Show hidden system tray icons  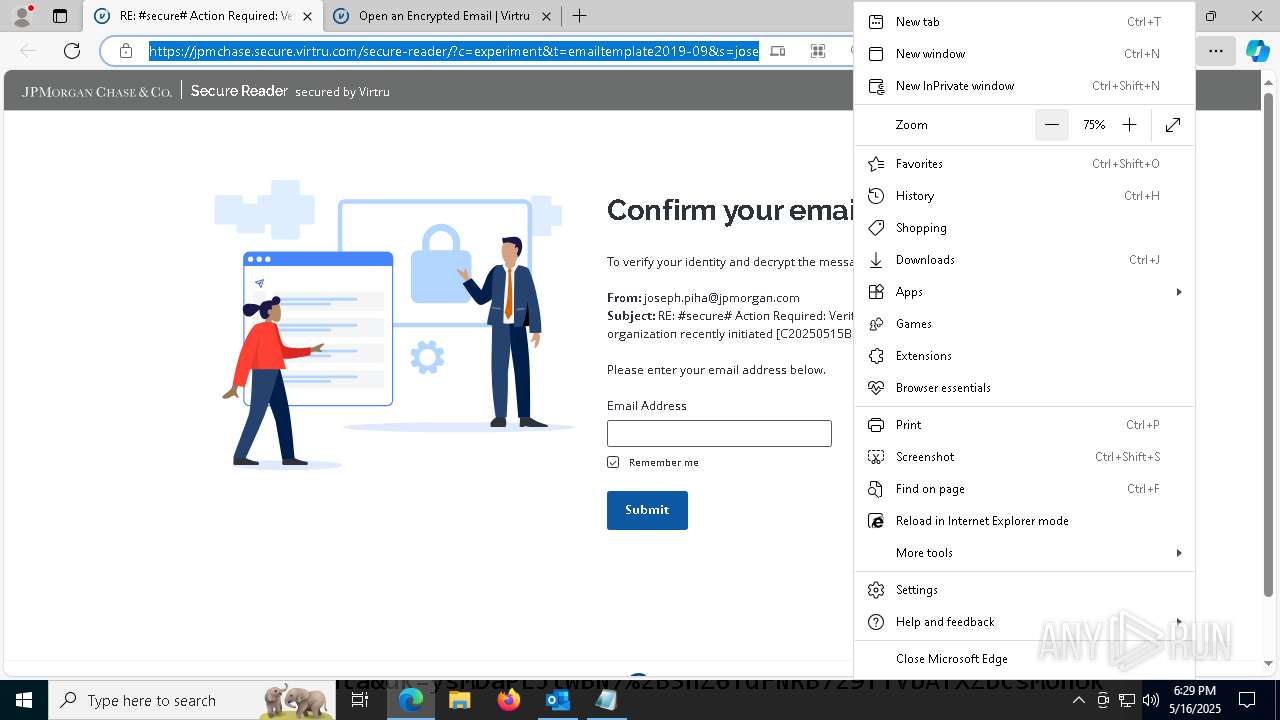(1078, 700)
